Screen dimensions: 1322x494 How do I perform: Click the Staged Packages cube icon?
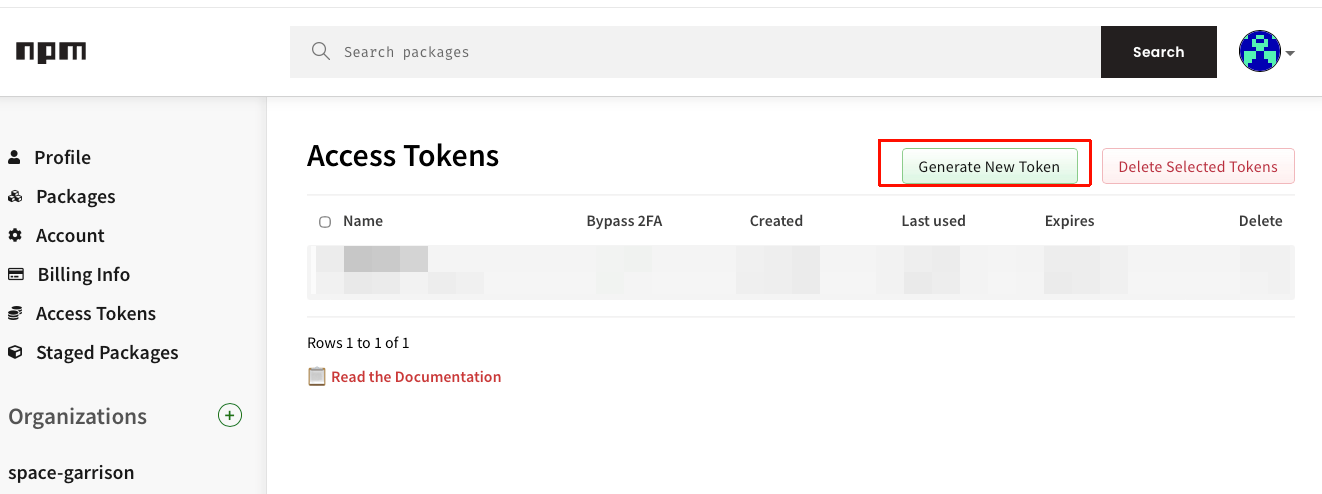click(15, 352)
